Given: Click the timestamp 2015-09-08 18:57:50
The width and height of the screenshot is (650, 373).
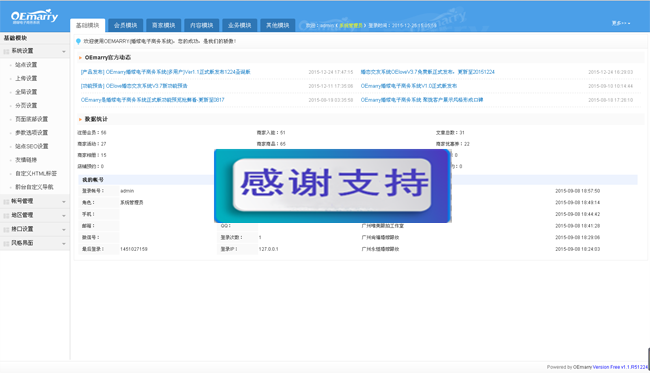Looking at the screenshot, I should [577, 191].
